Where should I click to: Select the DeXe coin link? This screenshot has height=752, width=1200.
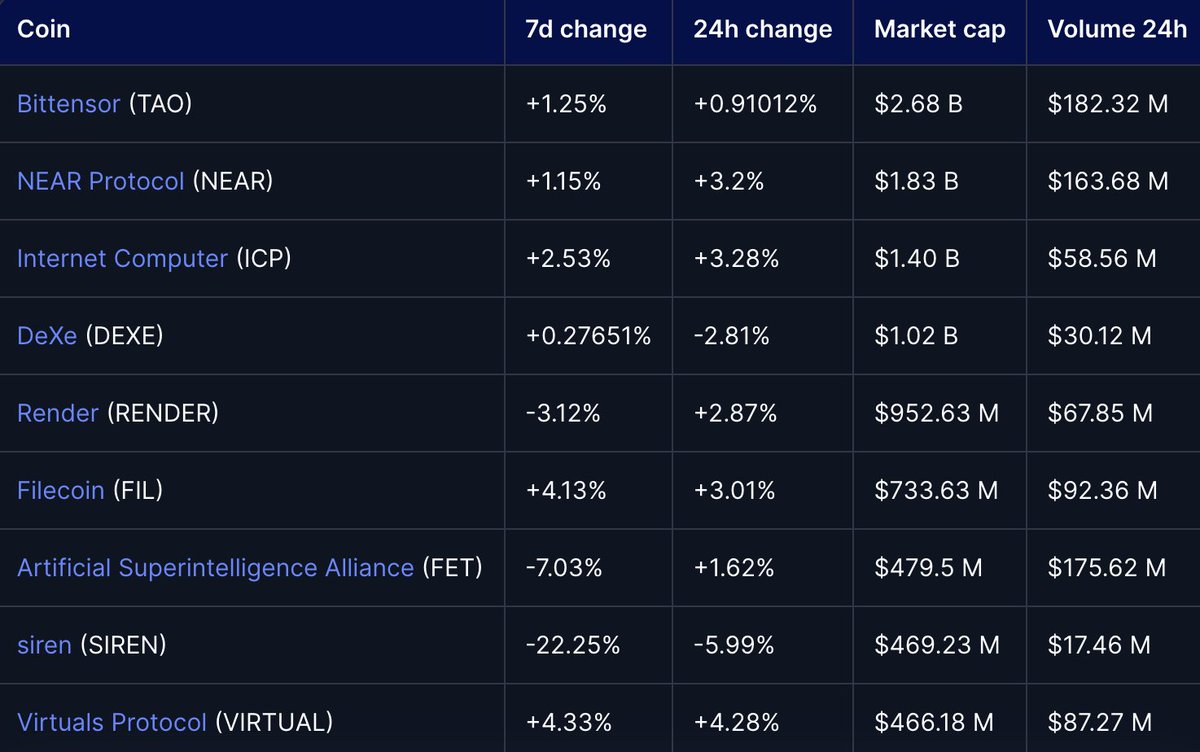click(x=47, y=335)
